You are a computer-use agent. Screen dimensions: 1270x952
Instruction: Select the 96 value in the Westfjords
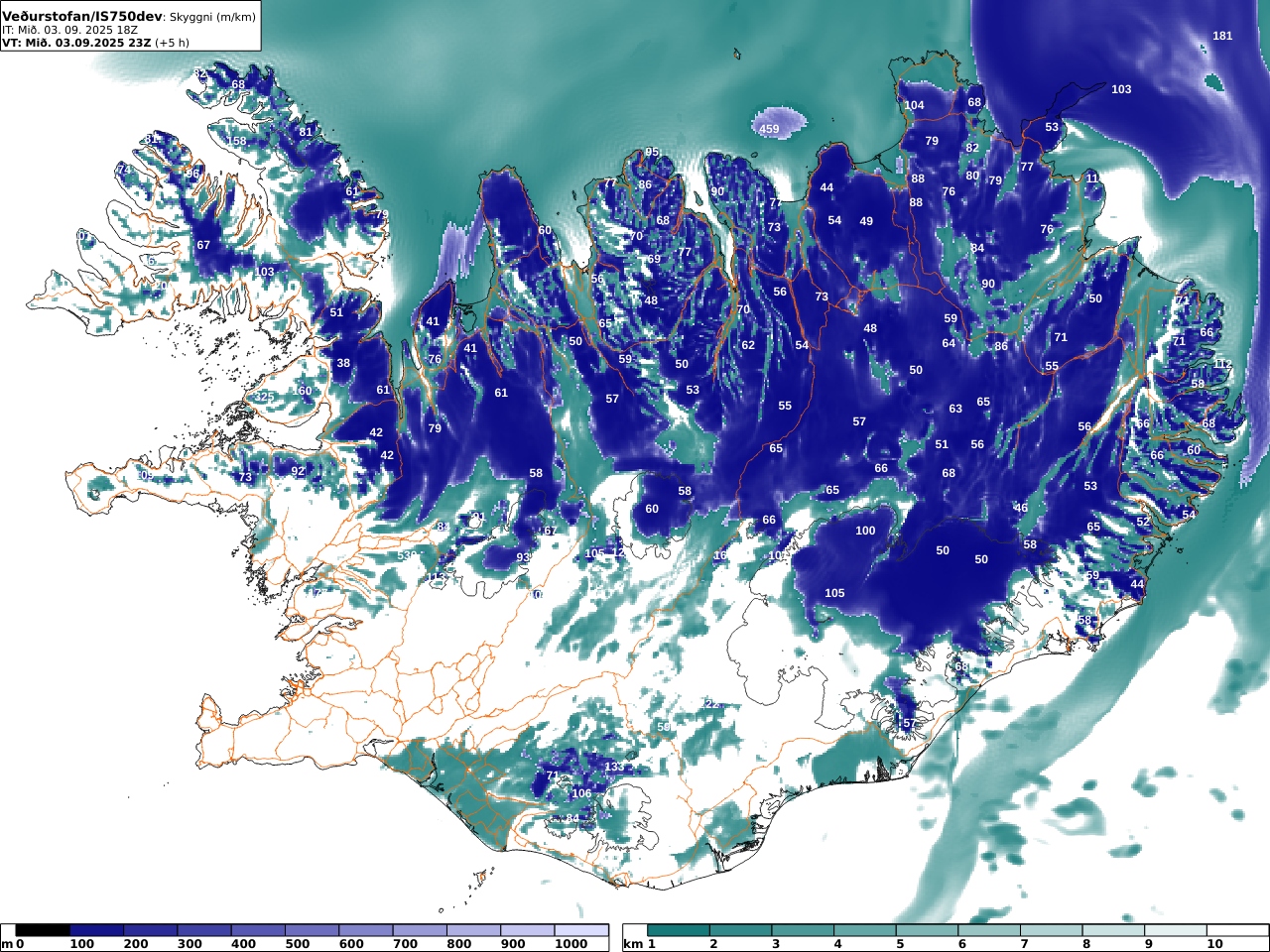point(192,174)
